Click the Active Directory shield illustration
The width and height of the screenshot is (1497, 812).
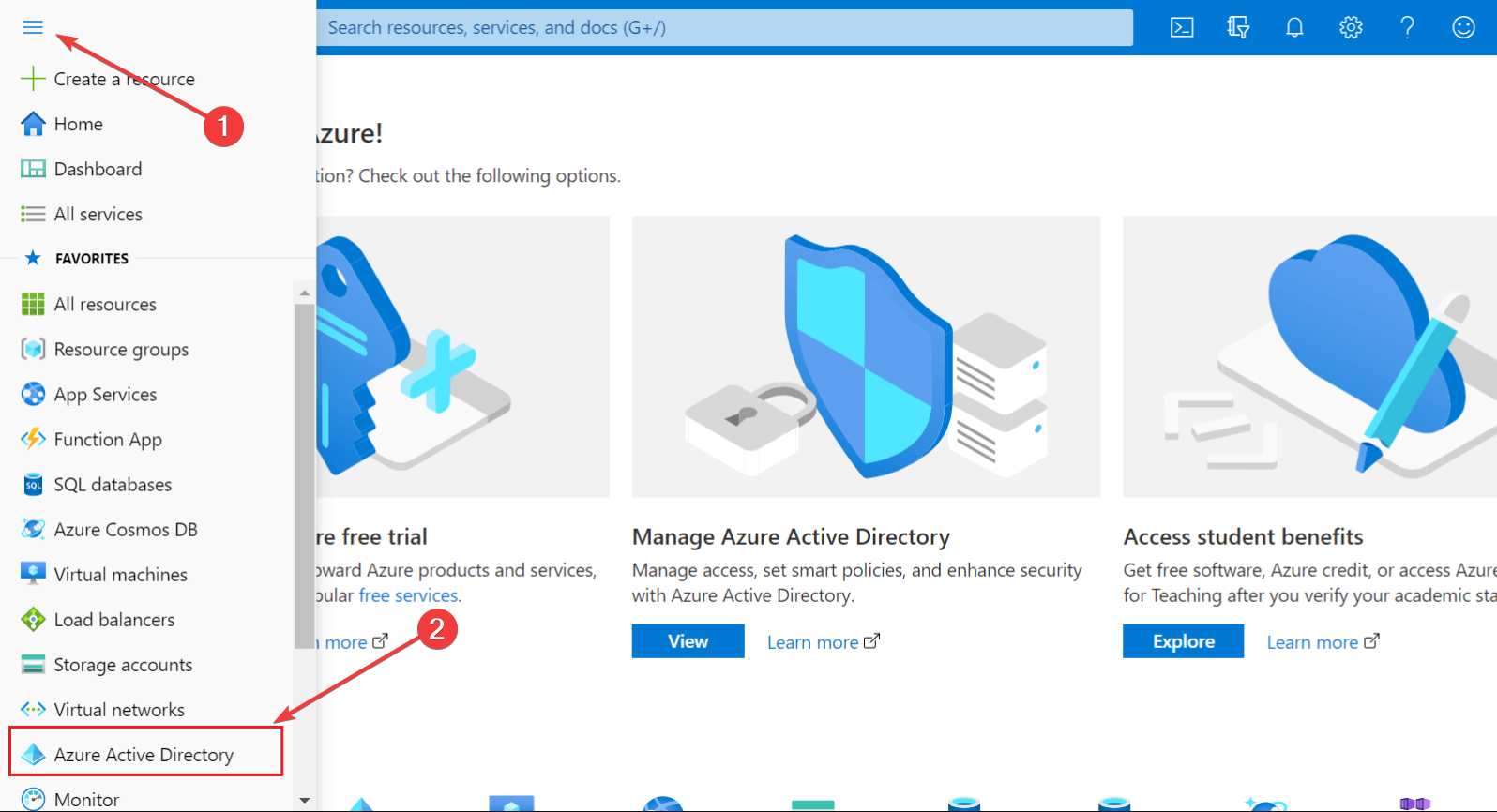[866, 356]
